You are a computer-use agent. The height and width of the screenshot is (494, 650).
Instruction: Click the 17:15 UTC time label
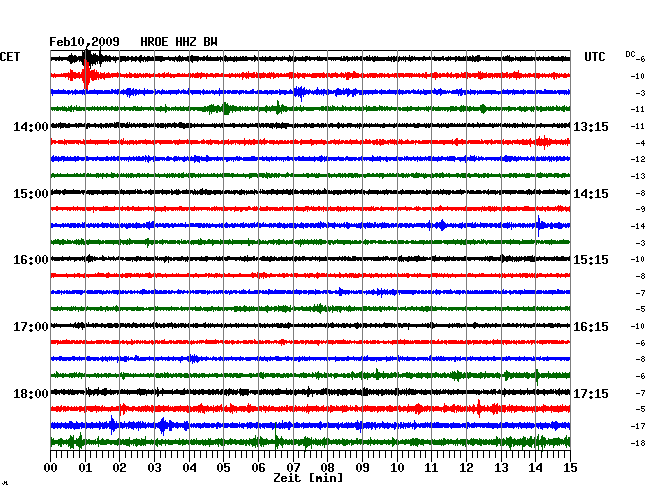coord(591,393)
